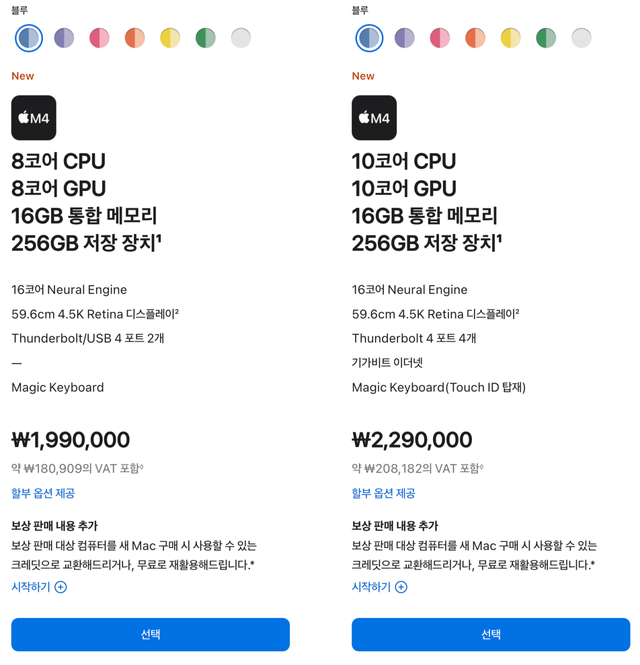Select blue color for 8-core iMac
The image size is (640, 665).
29,38
